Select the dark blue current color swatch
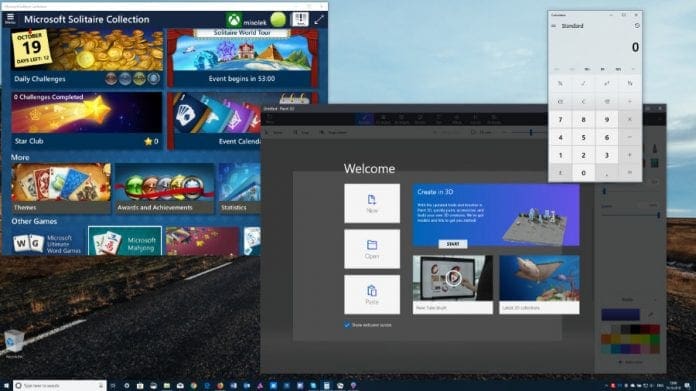 (620, 315)
